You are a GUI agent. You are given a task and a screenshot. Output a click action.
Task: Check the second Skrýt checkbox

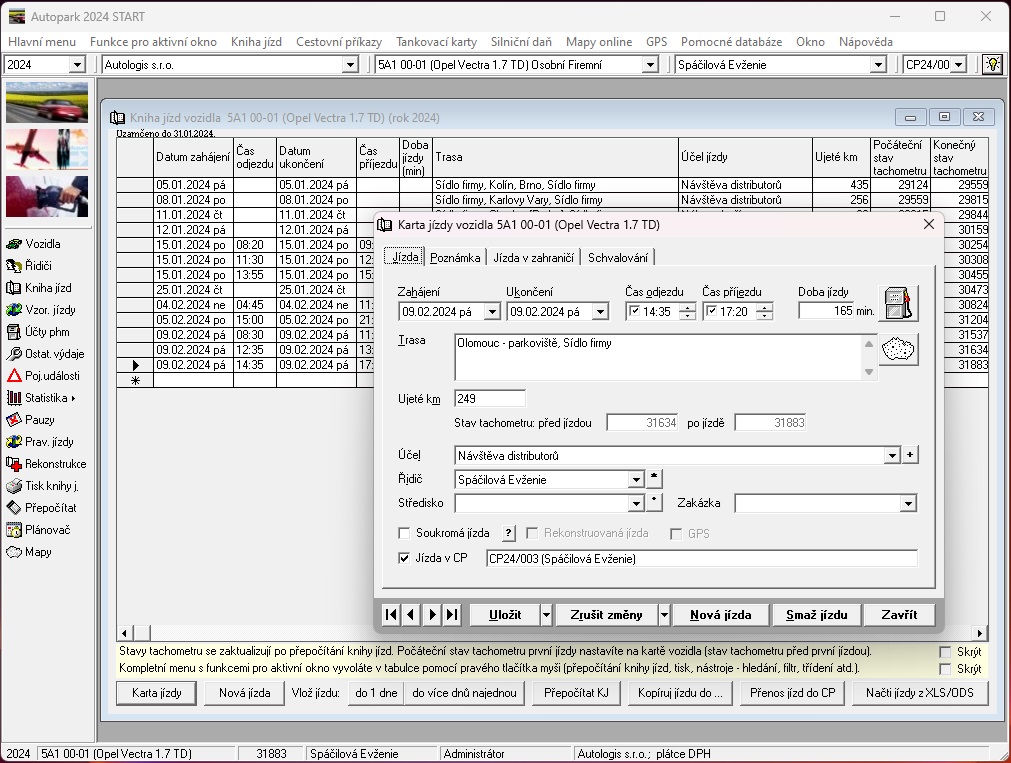[x=945, y=669]
